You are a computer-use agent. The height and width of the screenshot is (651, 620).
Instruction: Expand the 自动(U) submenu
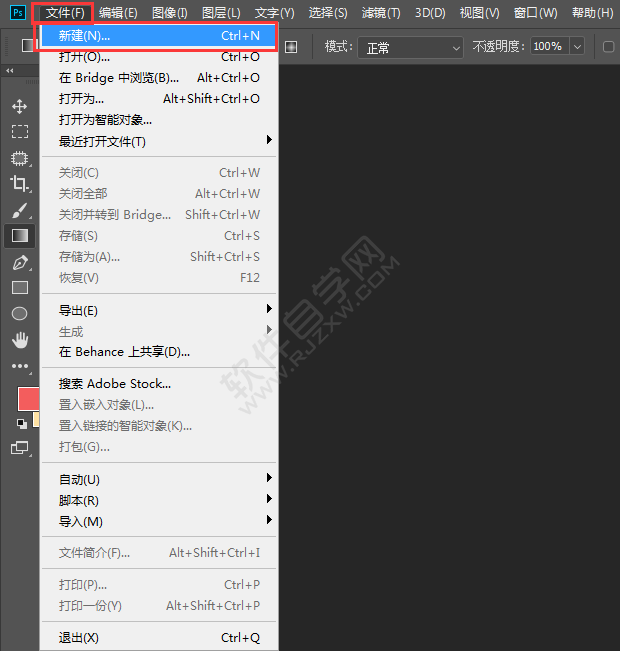pyautogui.click(x=158, y=480)
